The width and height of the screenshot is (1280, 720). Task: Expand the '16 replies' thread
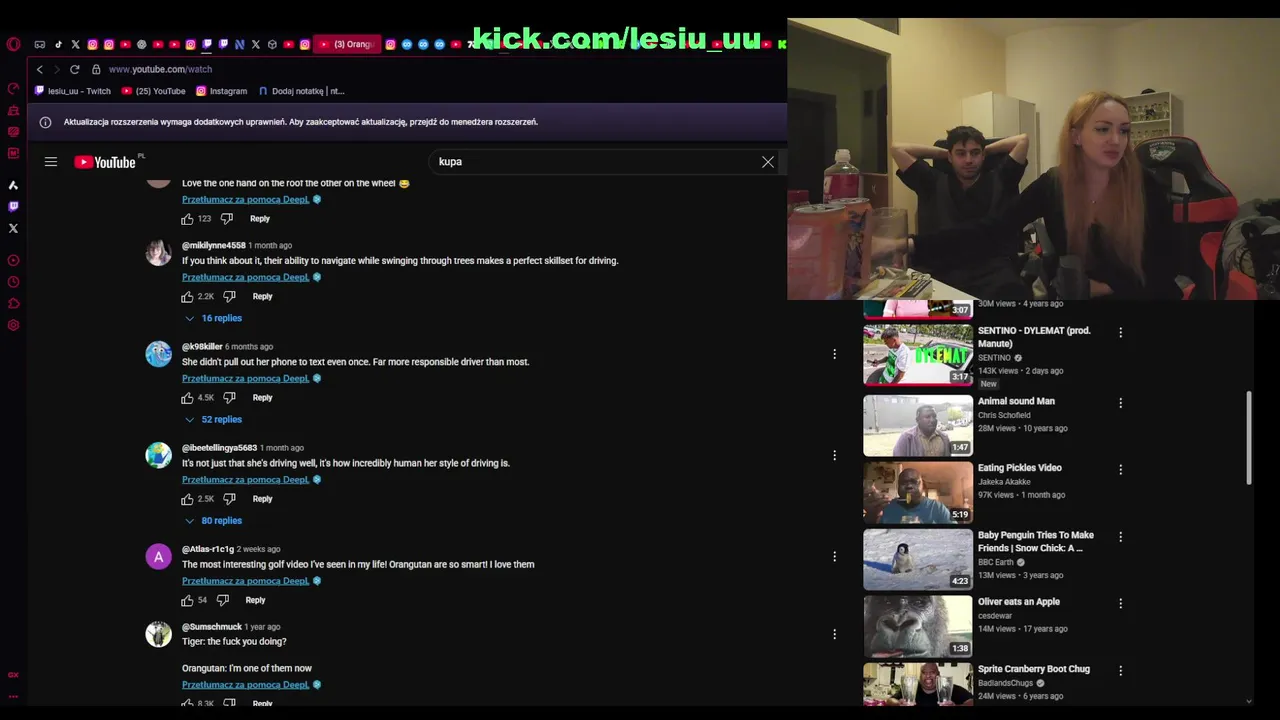[213, 318]
